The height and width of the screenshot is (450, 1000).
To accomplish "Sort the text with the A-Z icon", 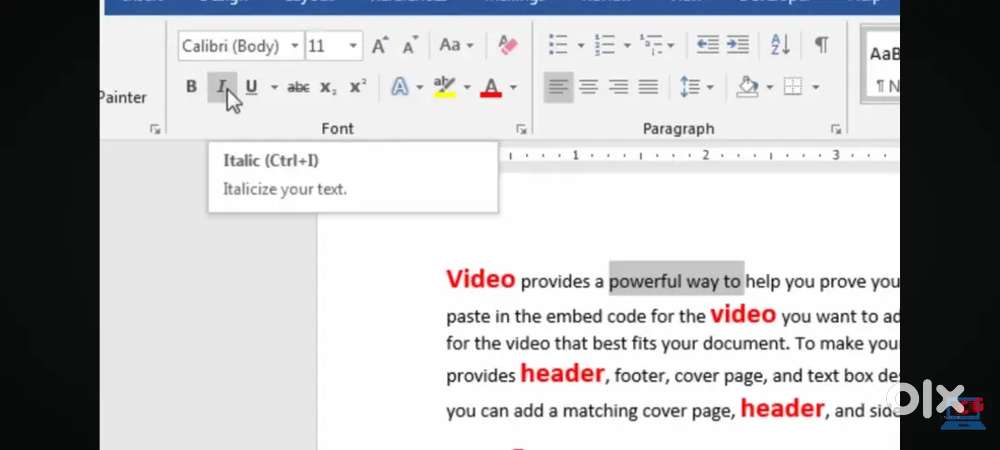I will 780,45.
